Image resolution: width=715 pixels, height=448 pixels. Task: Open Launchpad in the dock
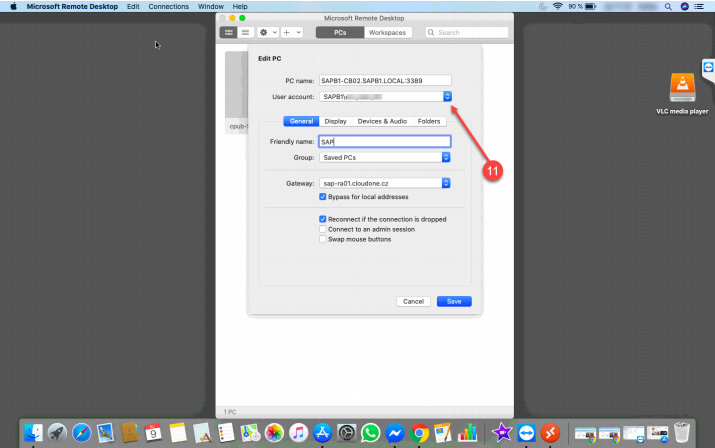pyautogui.click(x=57, y=432)
